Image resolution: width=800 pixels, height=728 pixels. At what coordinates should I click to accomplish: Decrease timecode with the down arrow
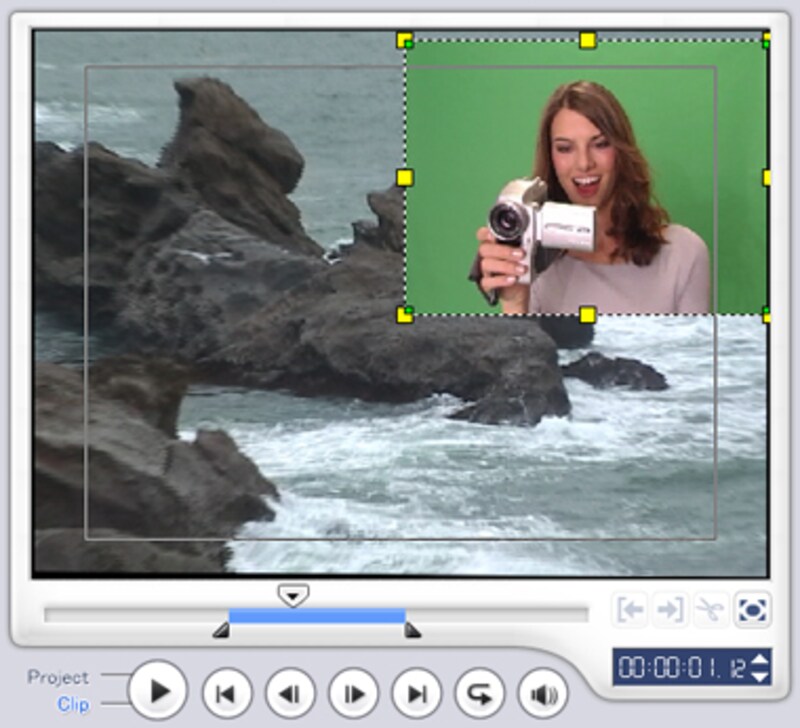click(x=760, y=676)
